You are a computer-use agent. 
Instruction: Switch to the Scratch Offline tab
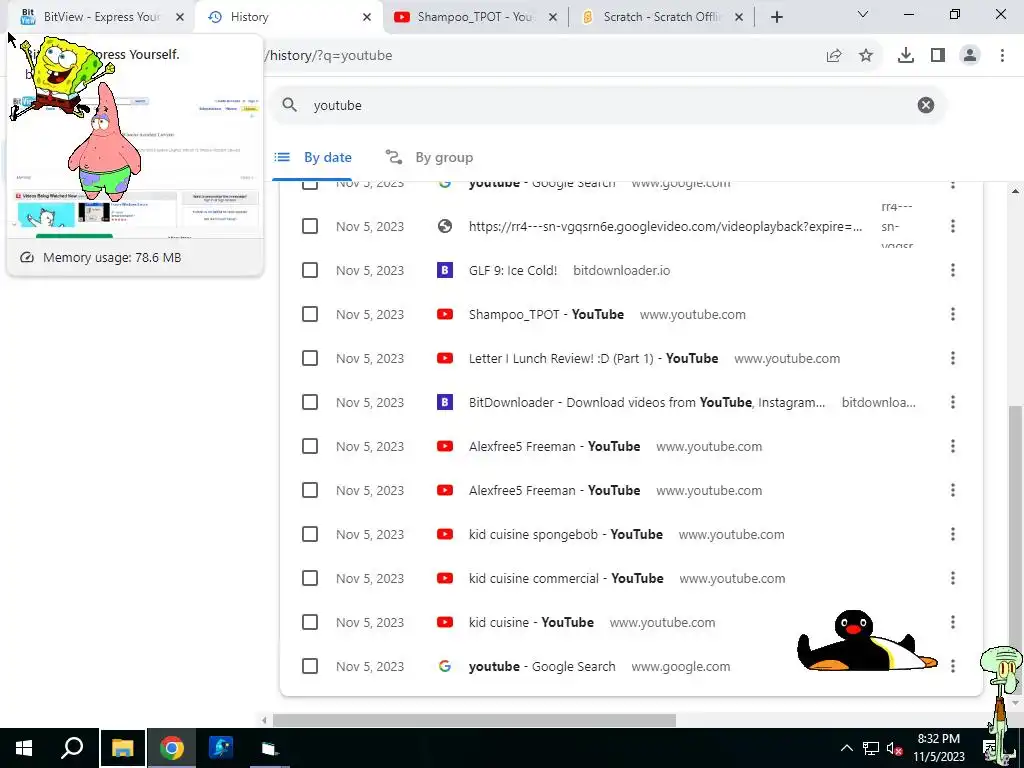(x=661, y=17)
